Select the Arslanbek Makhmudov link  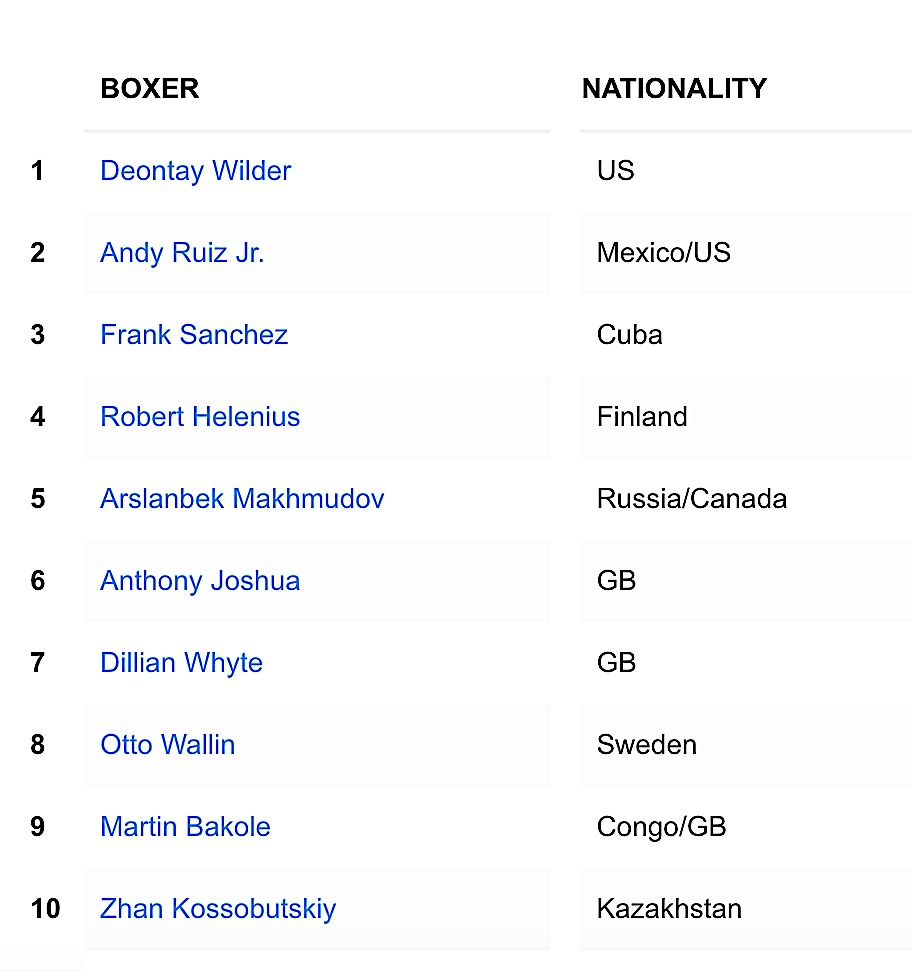242,499
